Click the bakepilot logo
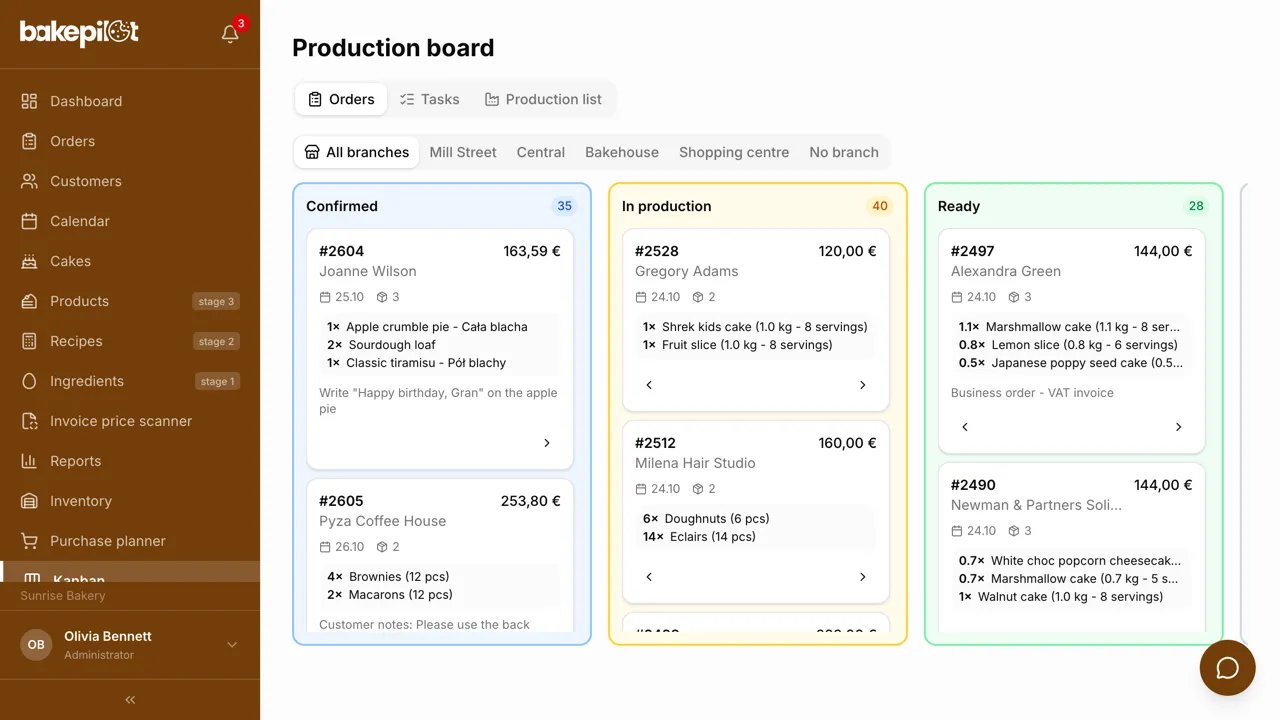 [79, 33]
